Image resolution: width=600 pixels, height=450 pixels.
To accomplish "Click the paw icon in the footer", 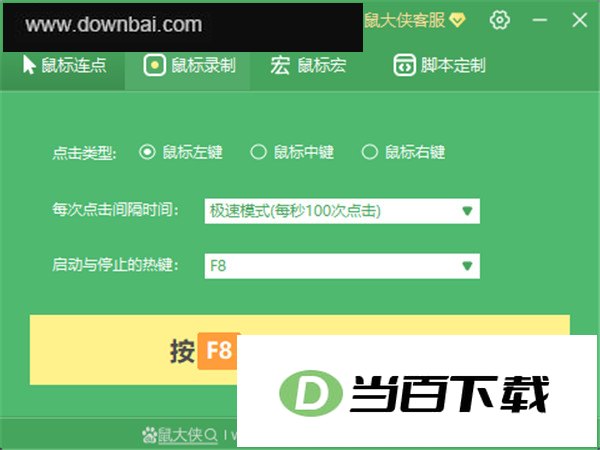I will (x=150, y=435).
